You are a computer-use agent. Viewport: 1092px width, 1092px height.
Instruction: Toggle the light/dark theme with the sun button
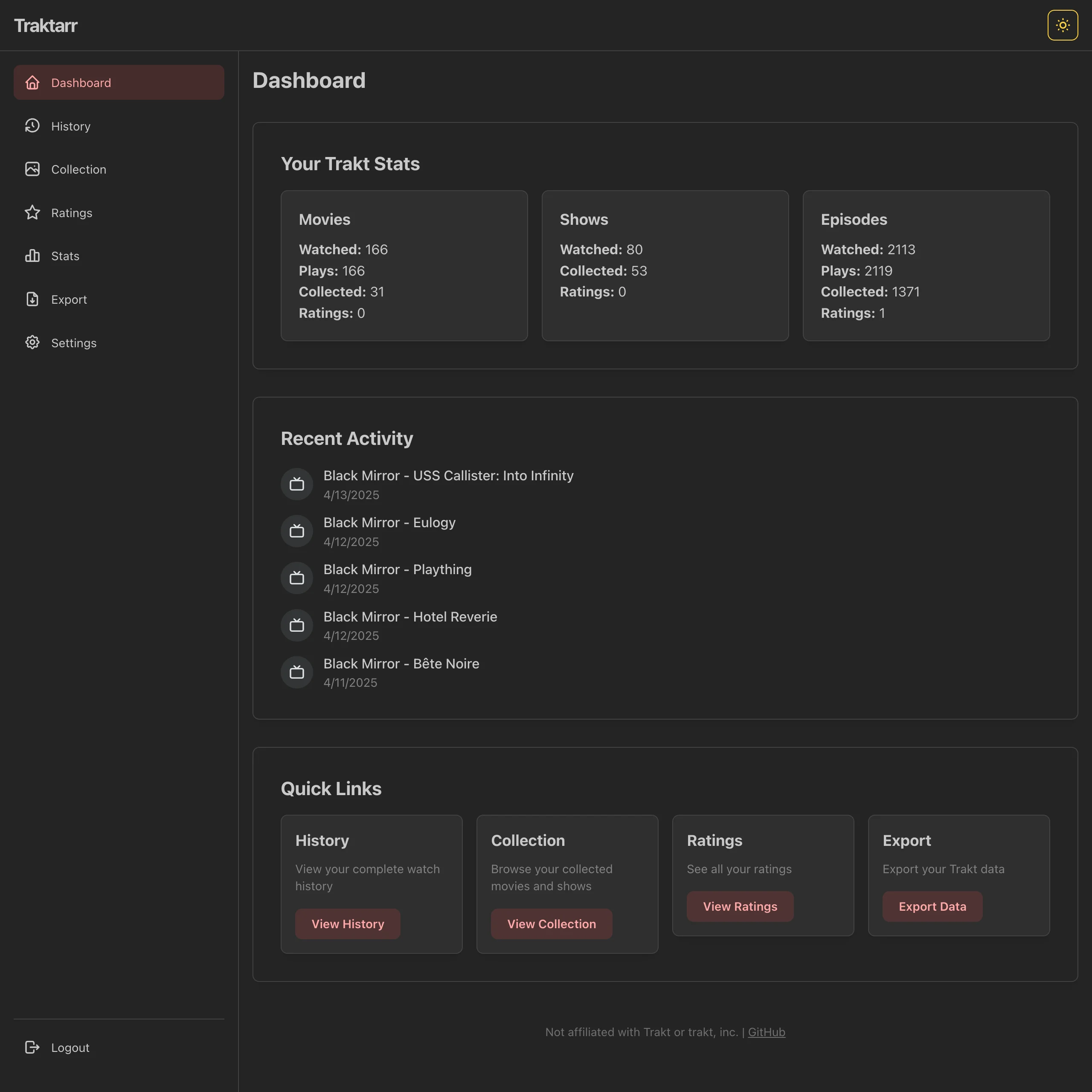[x=1062, y=25]
